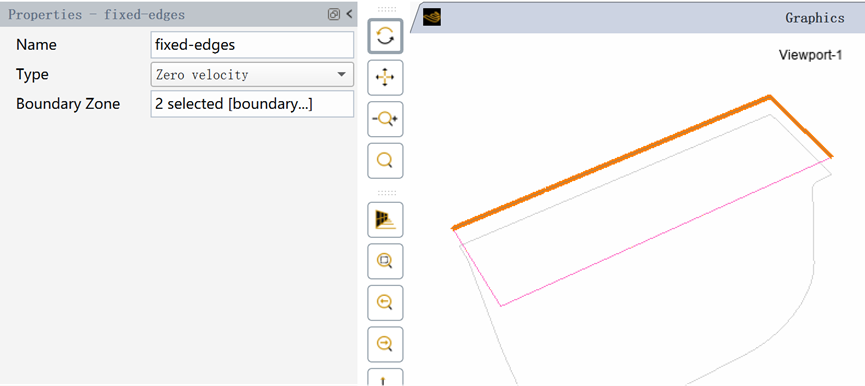Select the Pan view tool

385,78
